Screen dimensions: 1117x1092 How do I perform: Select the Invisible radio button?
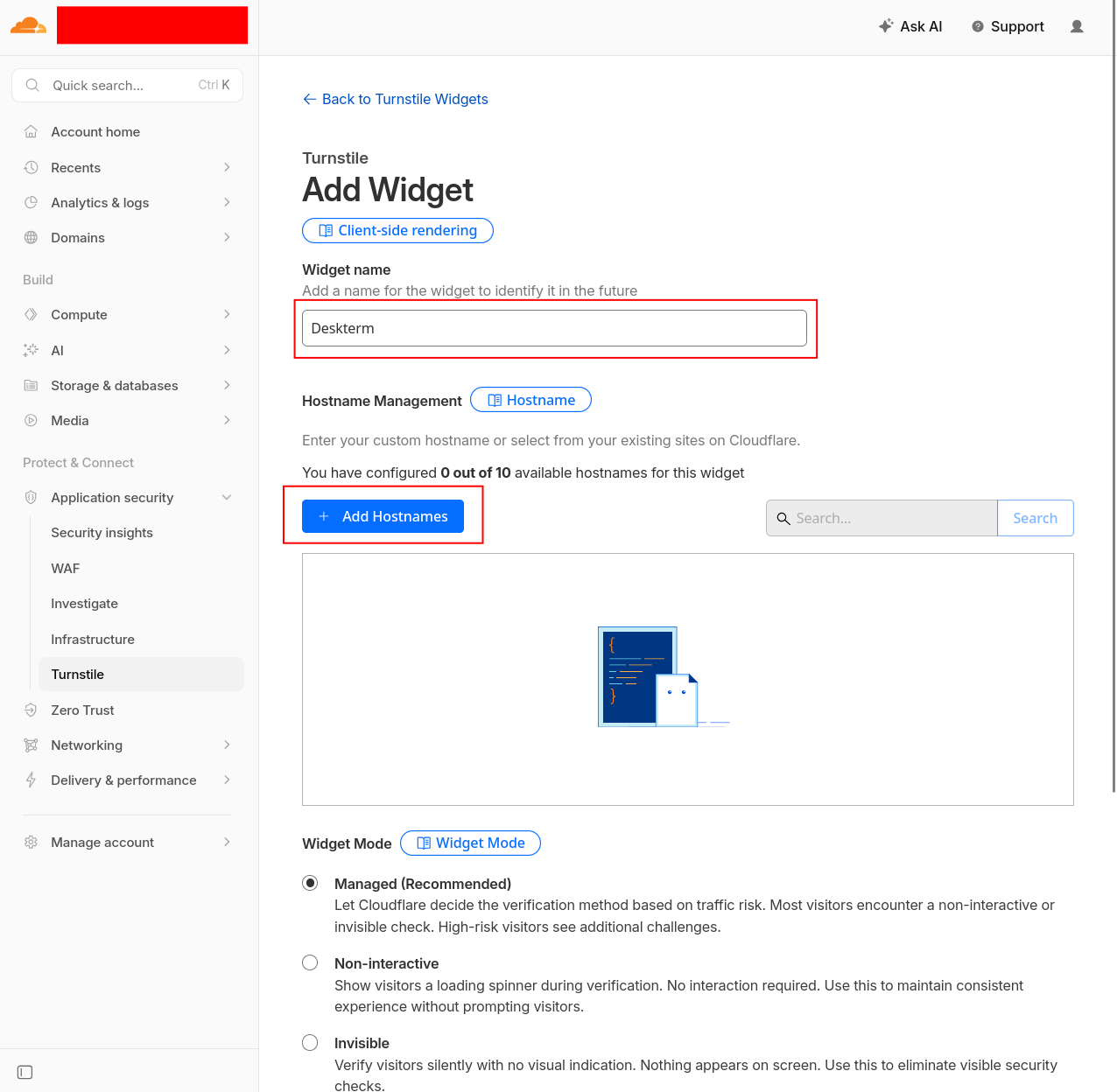pos(310,1042)
